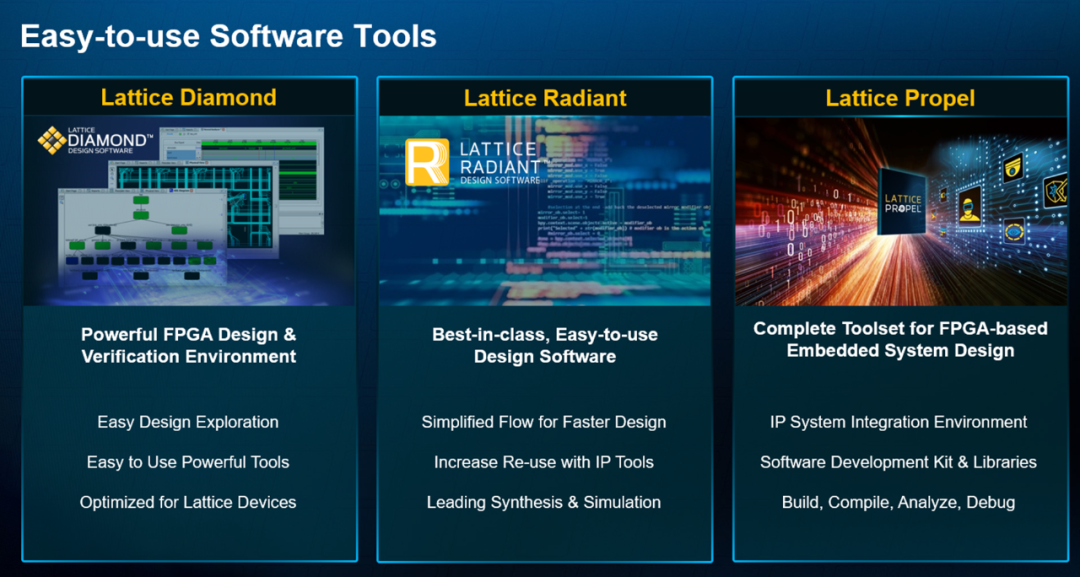The height and width of the screenshot is (577, 1080).
Task: Click 'Easy Design Exploration' line
Action: 188,422
